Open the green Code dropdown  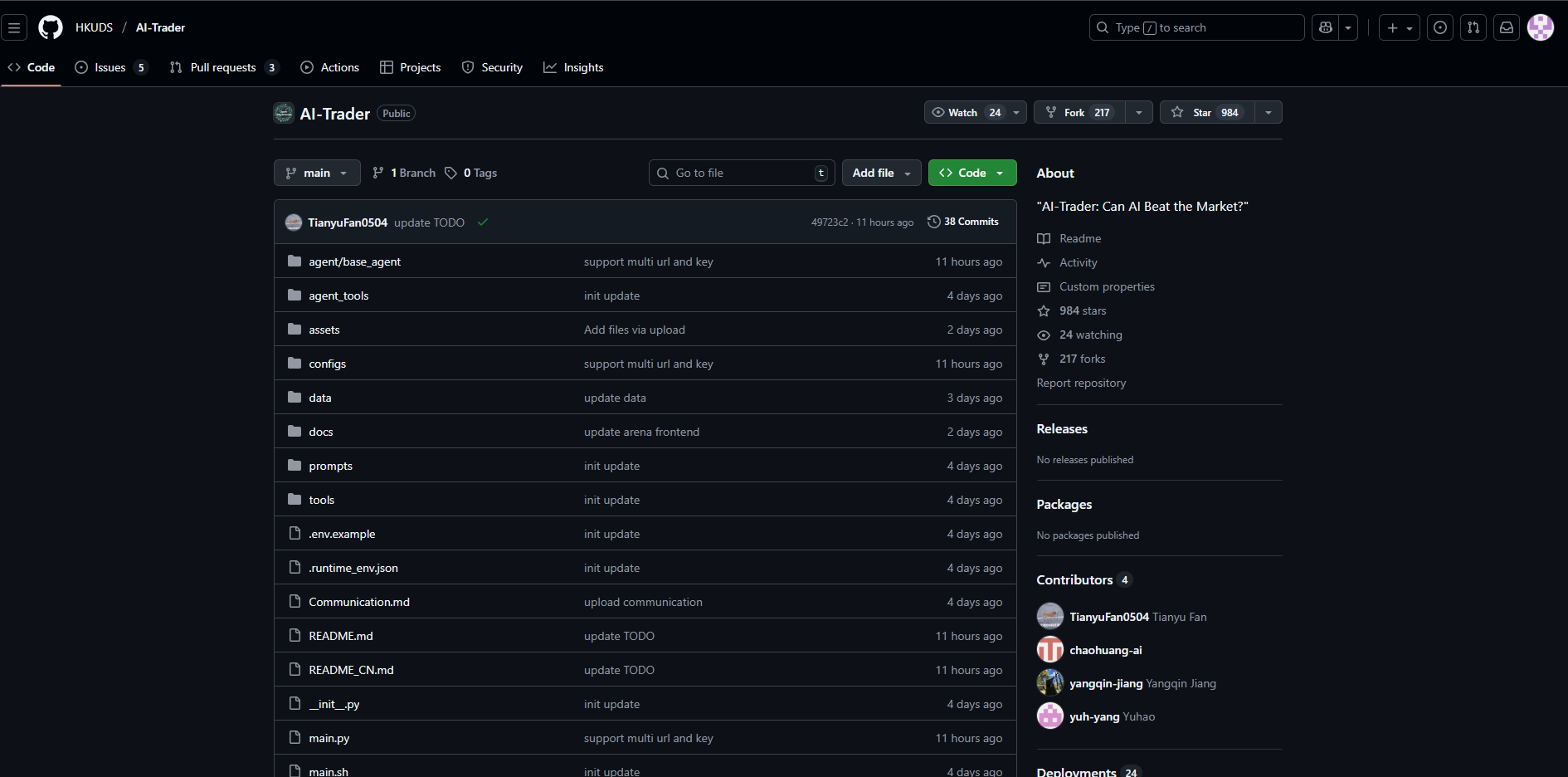971,173
